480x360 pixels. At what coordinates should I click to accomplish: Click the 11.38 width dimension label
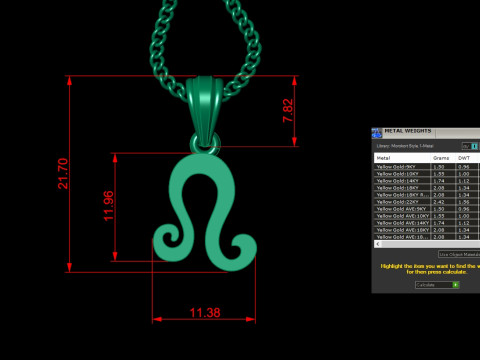click(x=205, y=313)
